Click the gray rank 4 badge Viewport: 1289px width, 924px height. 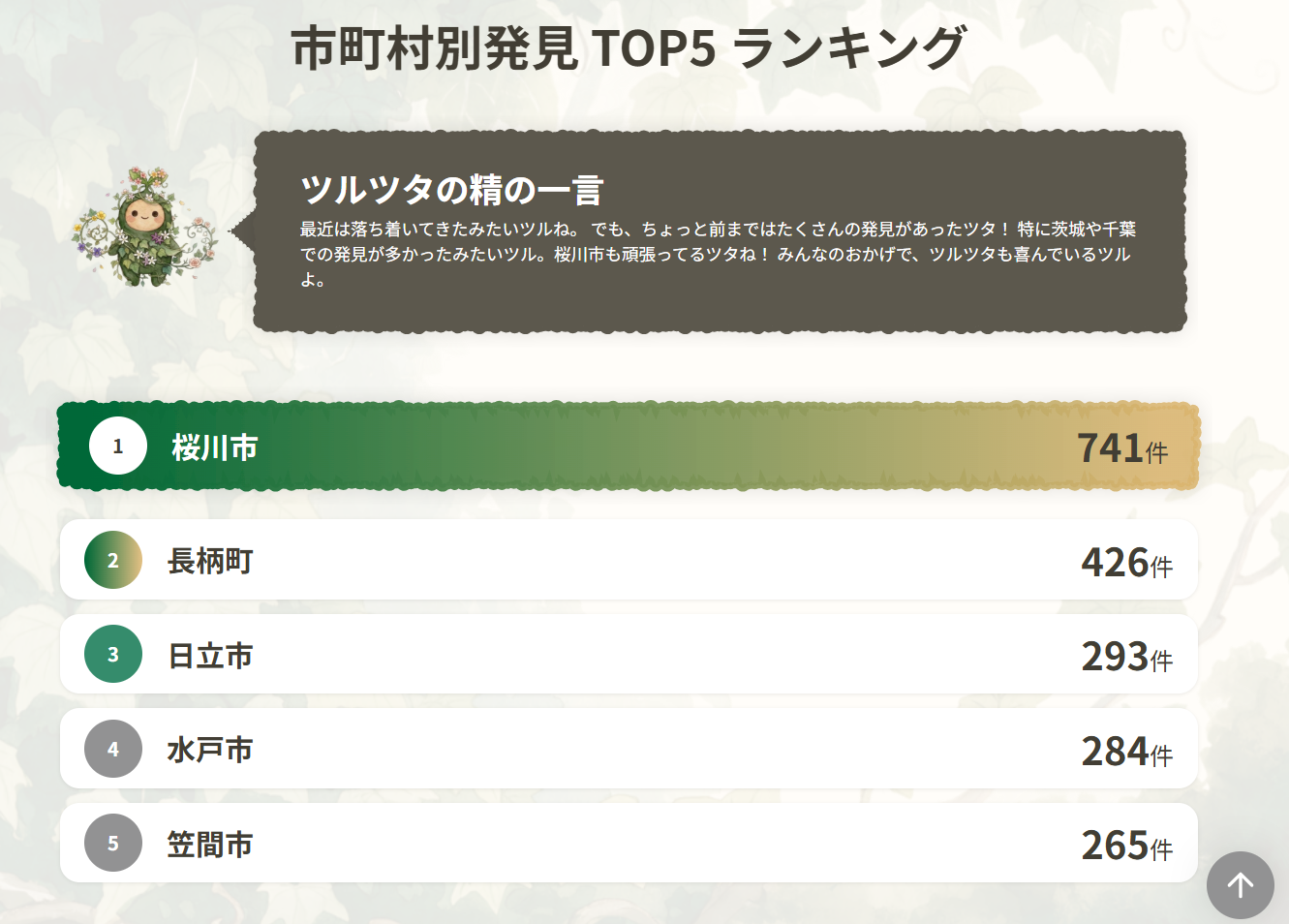113,749
